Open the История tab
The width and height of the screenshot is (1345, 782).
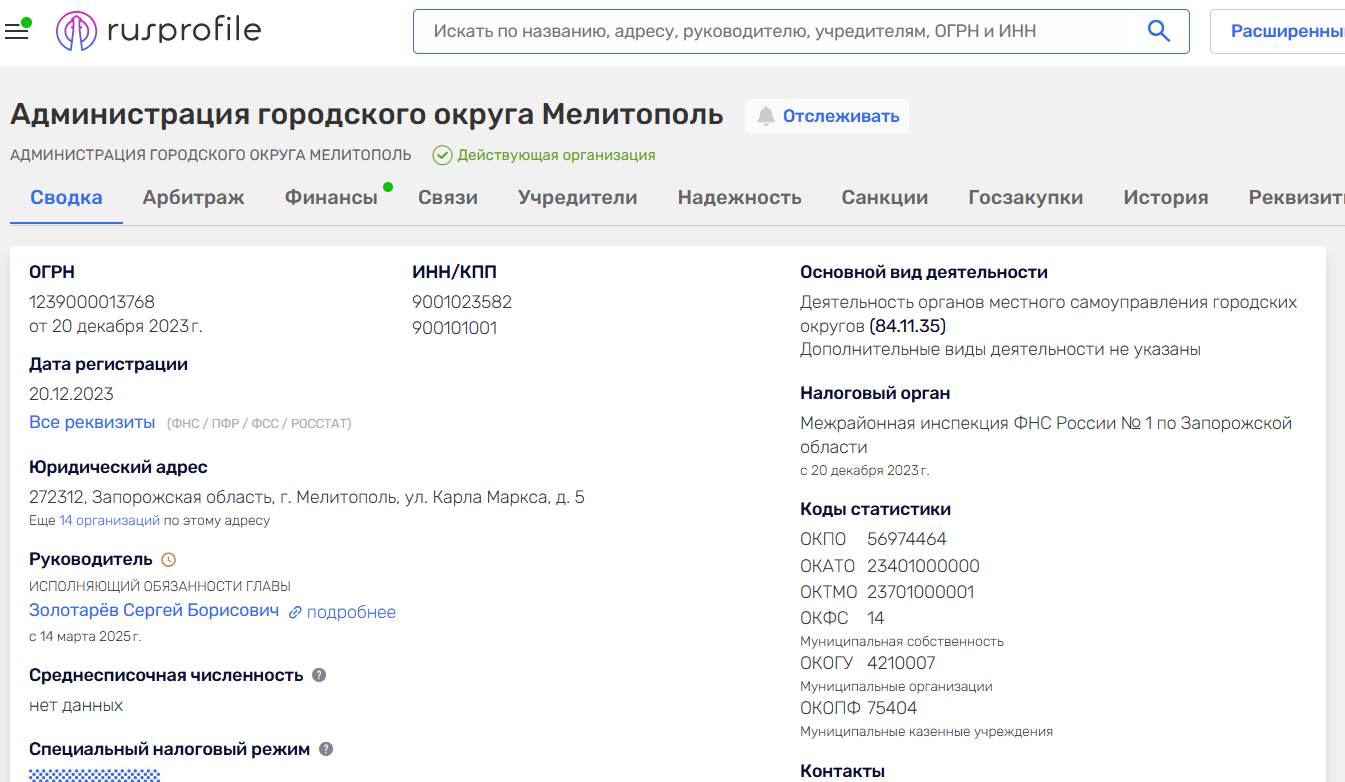(1165, 197)
